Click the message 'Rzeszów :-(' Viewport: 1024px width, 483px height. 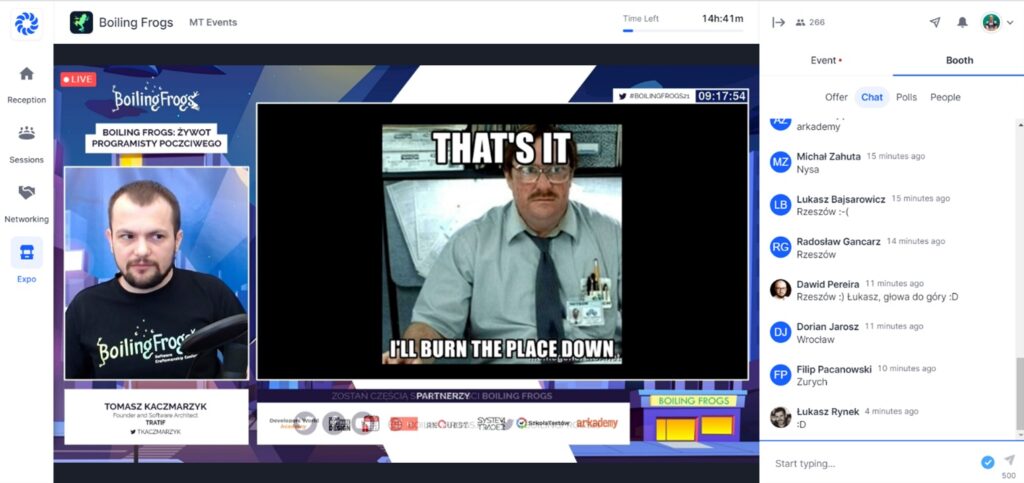click(x=822, y=211)
